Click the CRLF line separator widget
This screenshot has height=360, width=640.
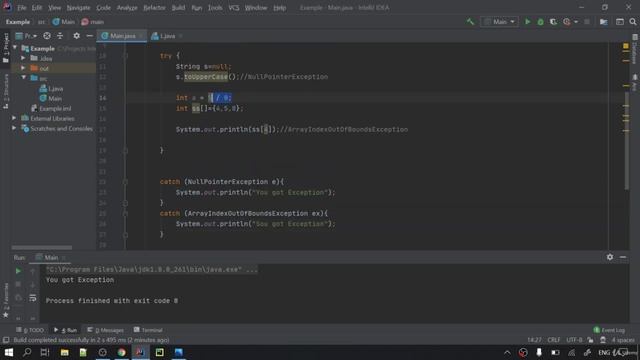coord(554,340)
